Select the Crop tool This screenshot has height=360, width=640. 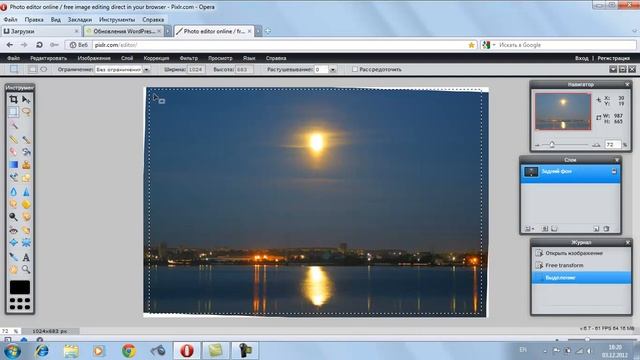13,99
